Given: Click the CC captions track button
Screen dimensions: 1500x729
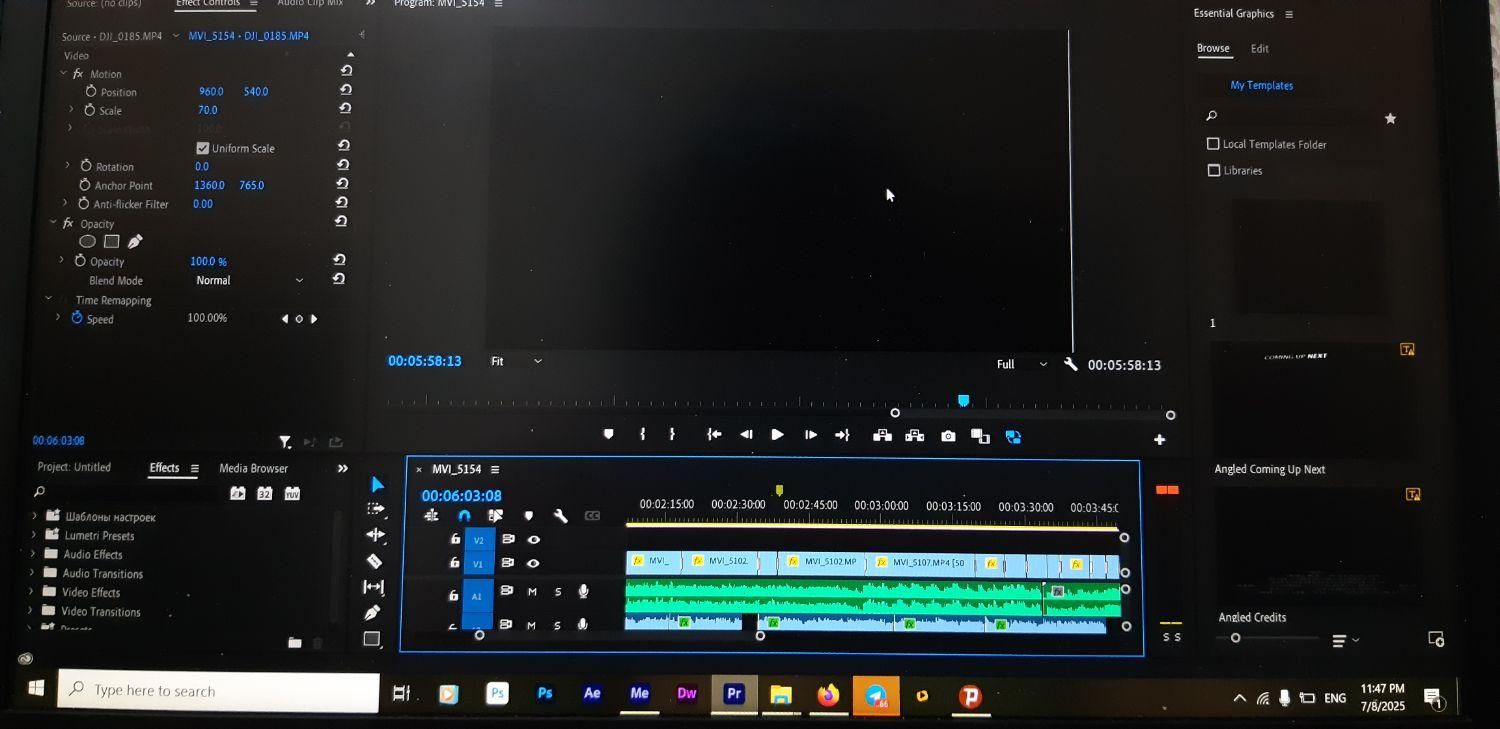Looking at the screenshot, I should tap(592, 516).
